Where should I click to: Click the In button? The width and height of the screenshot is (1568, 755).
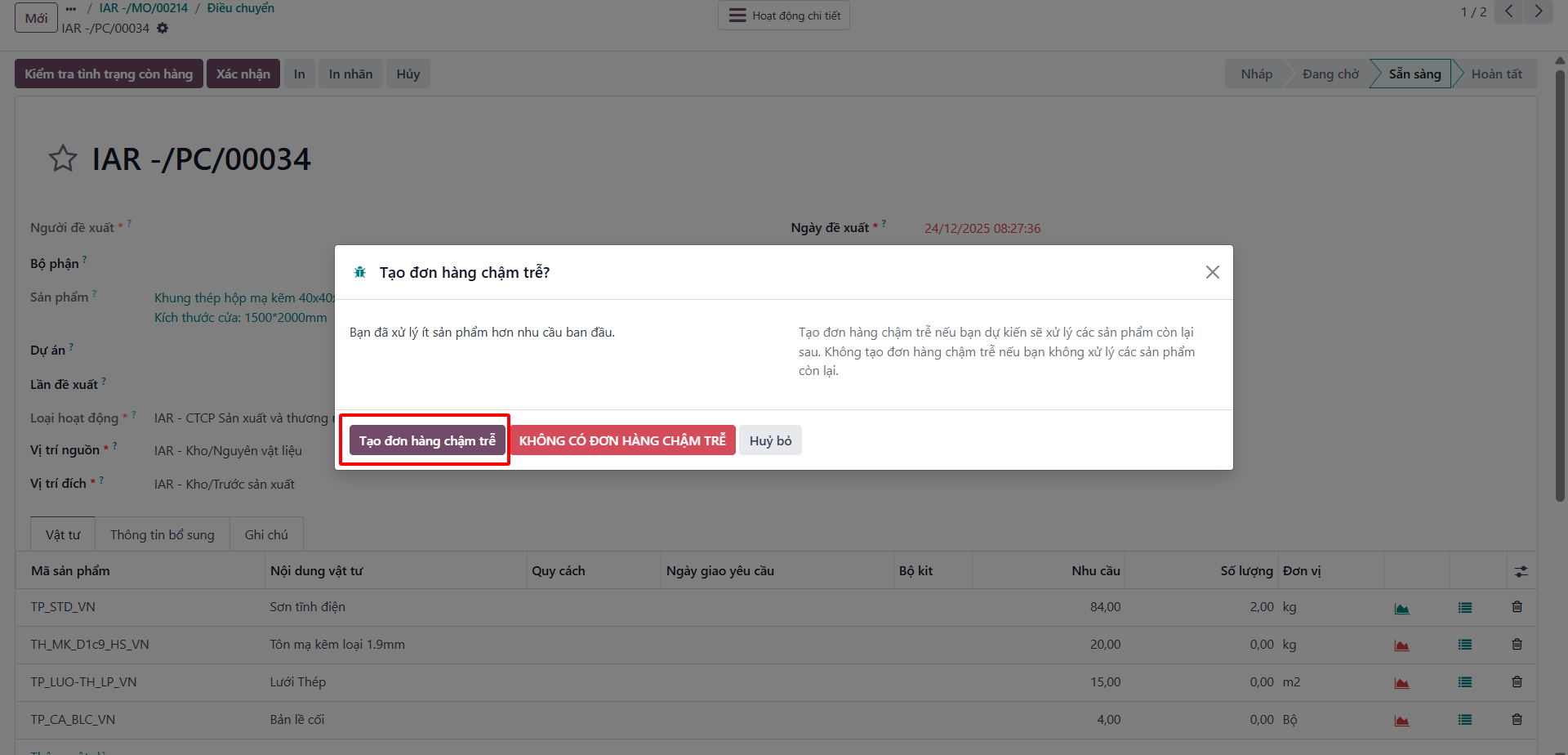point(300,74)
